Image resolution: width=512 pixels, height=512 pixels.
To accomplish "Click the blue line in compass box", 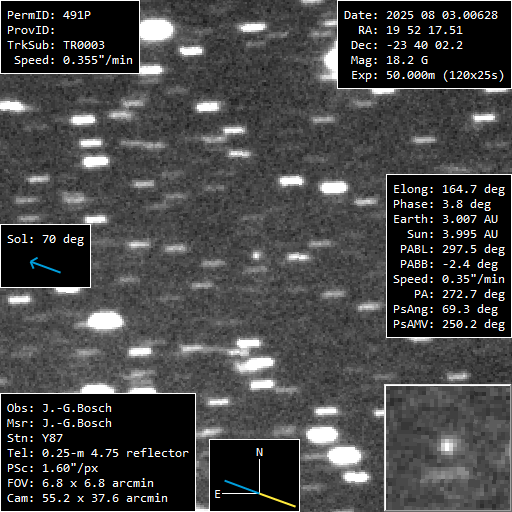I will pyautogui.click(x=242, y=487).
